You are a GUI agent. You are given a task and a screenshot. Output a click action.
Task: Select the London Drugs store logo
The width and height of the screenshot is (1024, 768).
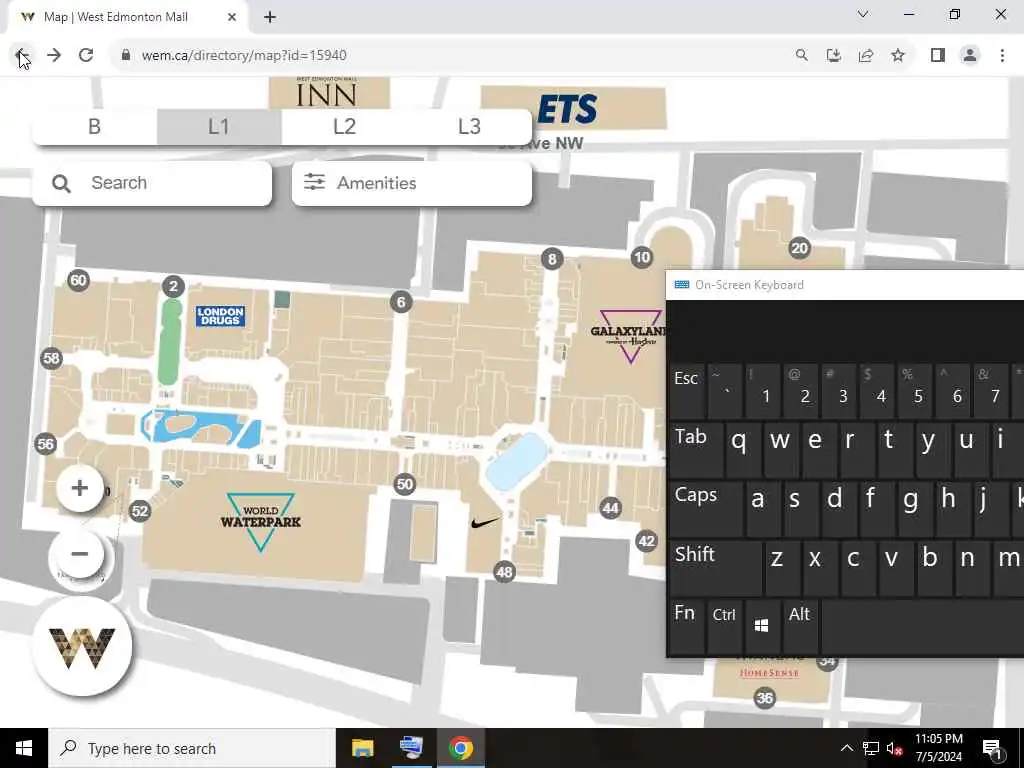pyautogui.click(x=220, y=316)
